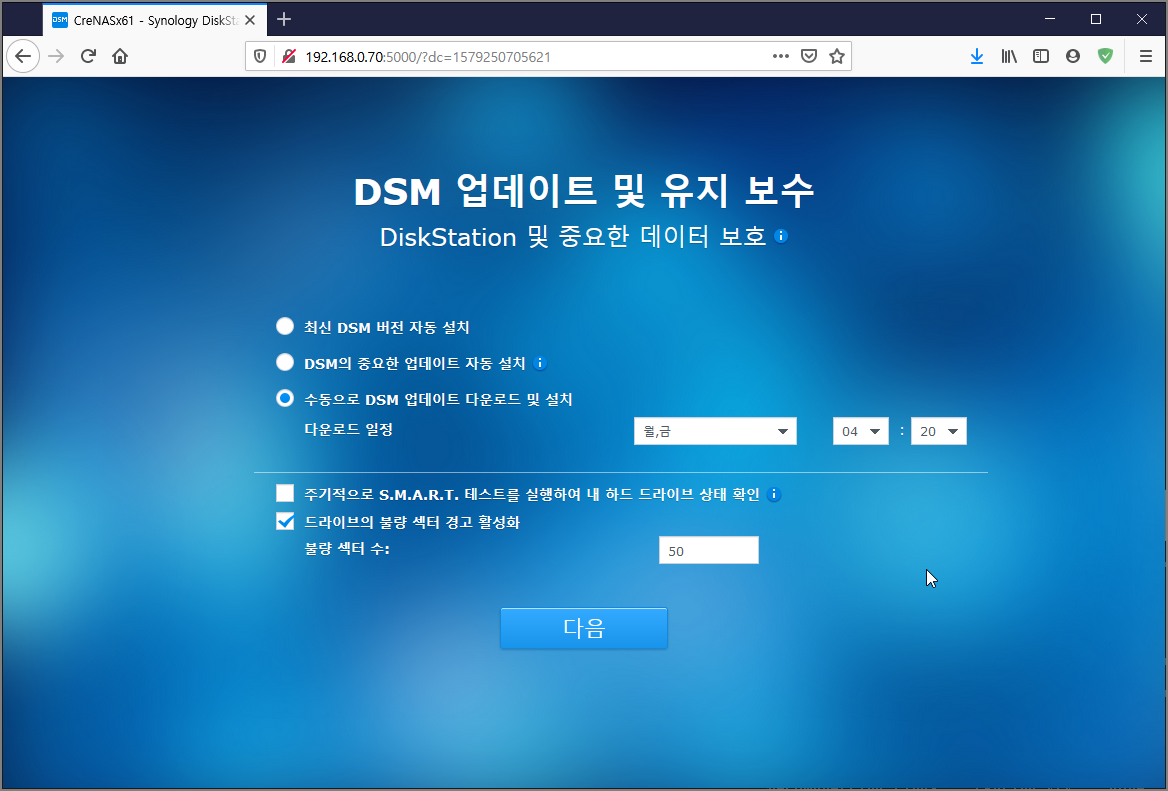
Task: Open the browser home page
Action: (x=120, y=56)
